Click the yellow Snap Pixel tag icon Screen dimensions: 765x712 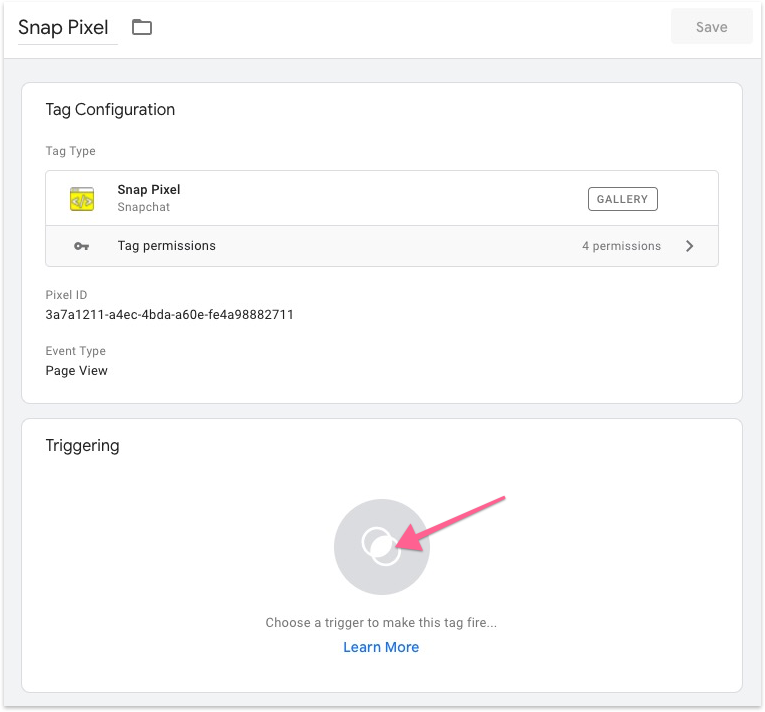click(x=81, y=199)
